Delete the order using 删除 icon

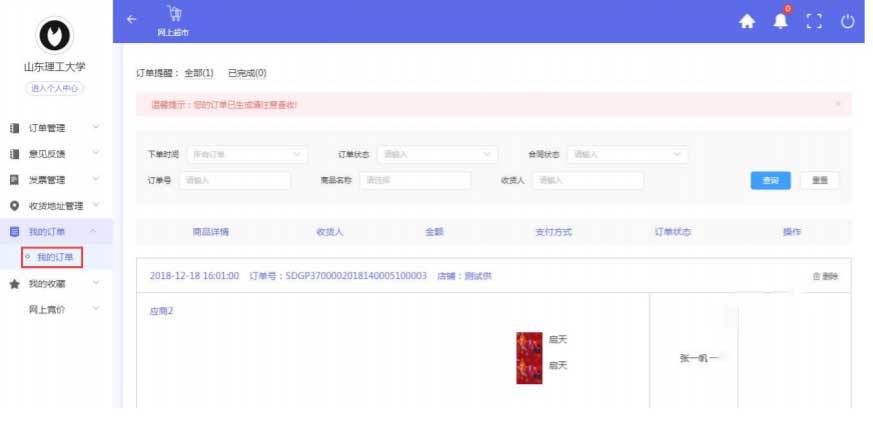[825, 276]
